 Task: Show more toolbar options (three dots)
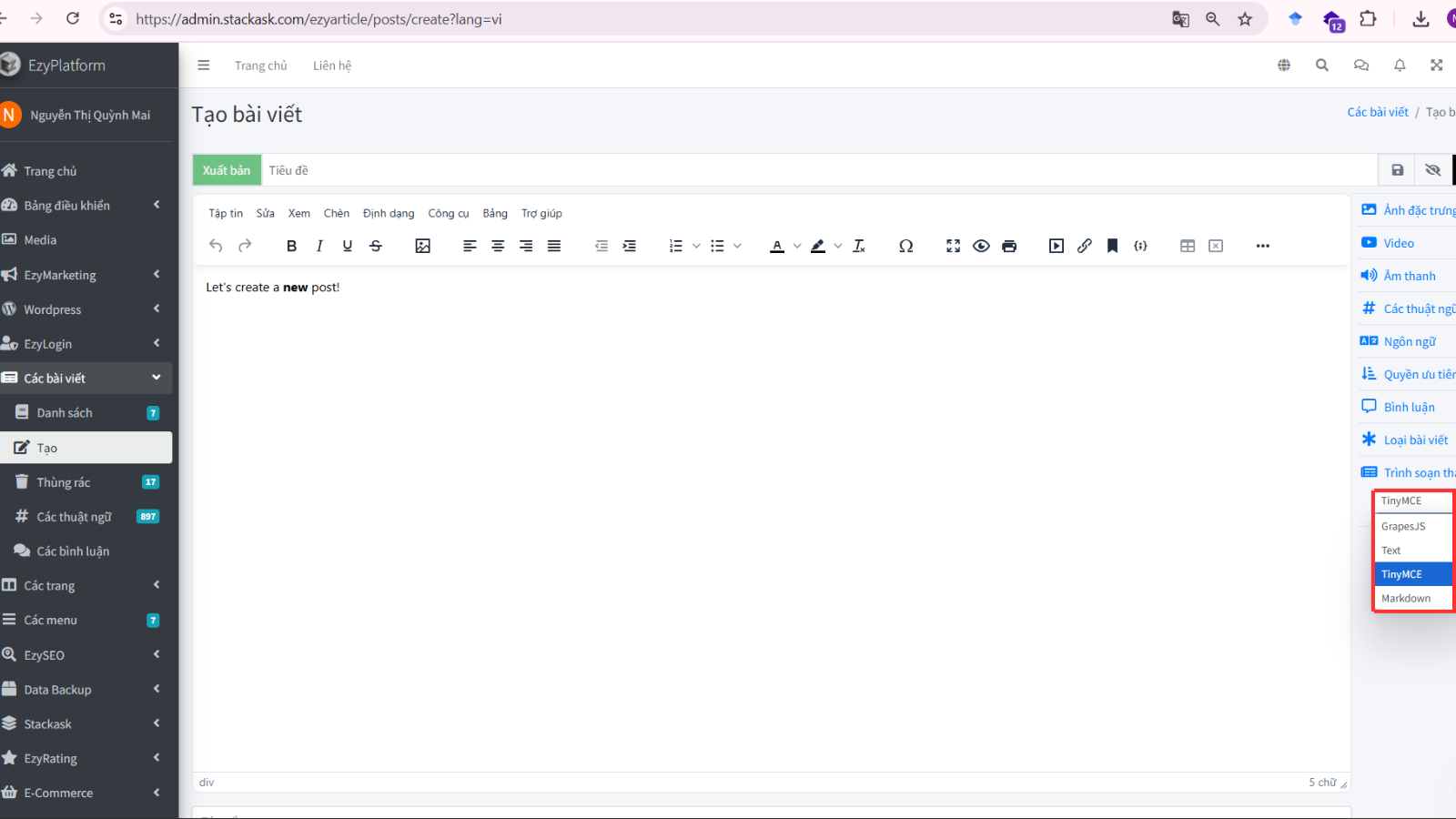click(x=1263, y=246)
